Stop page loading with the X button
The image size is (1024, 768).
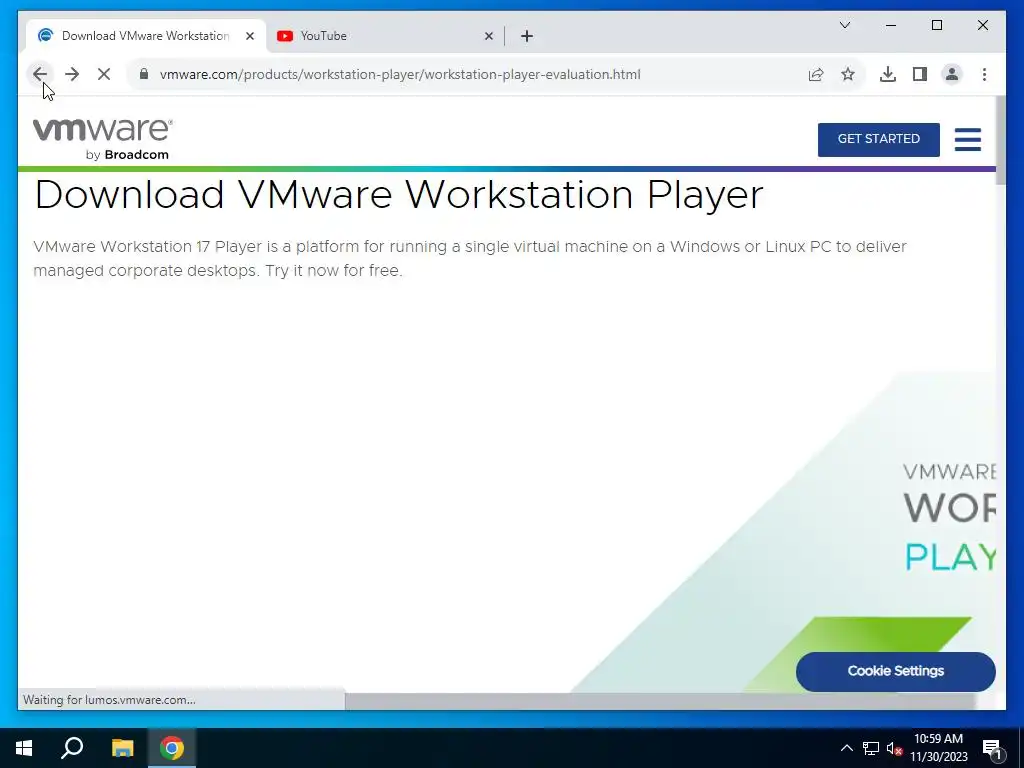pos(104,74)
